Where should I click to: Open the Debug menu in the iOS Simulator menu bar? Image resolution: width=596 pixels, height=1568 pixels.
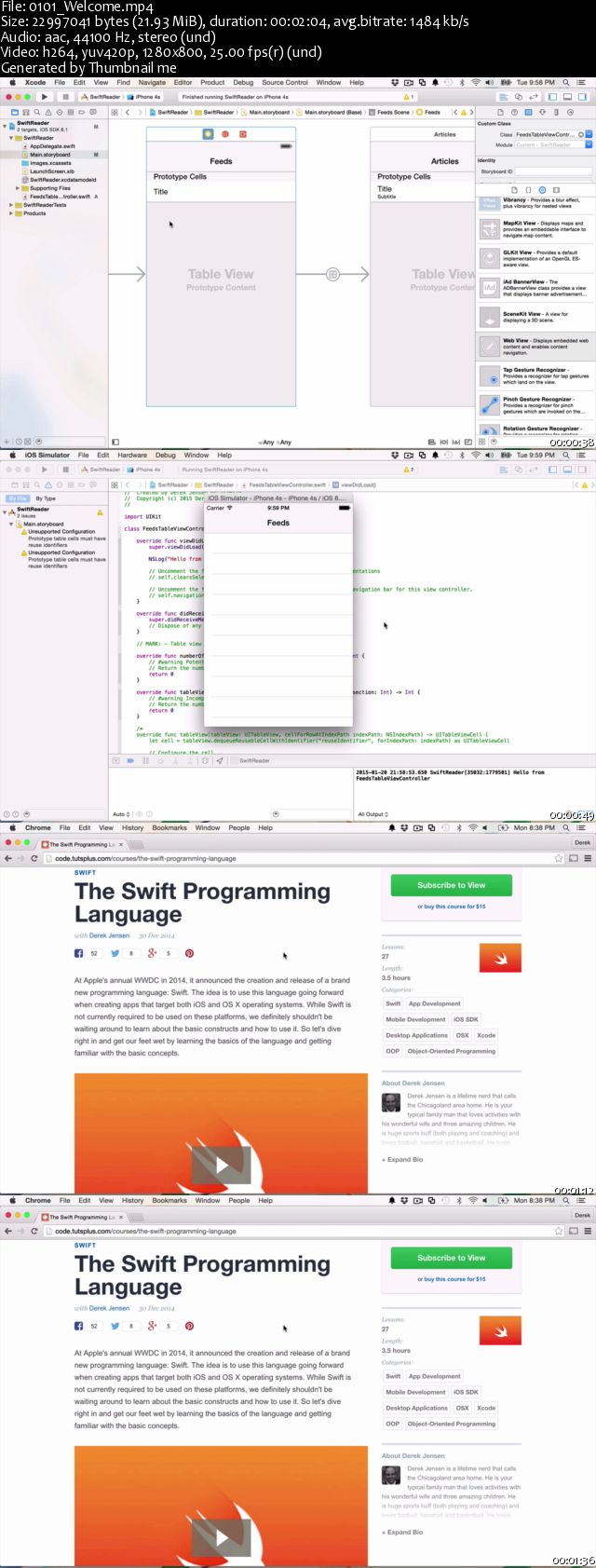(166, 456)
